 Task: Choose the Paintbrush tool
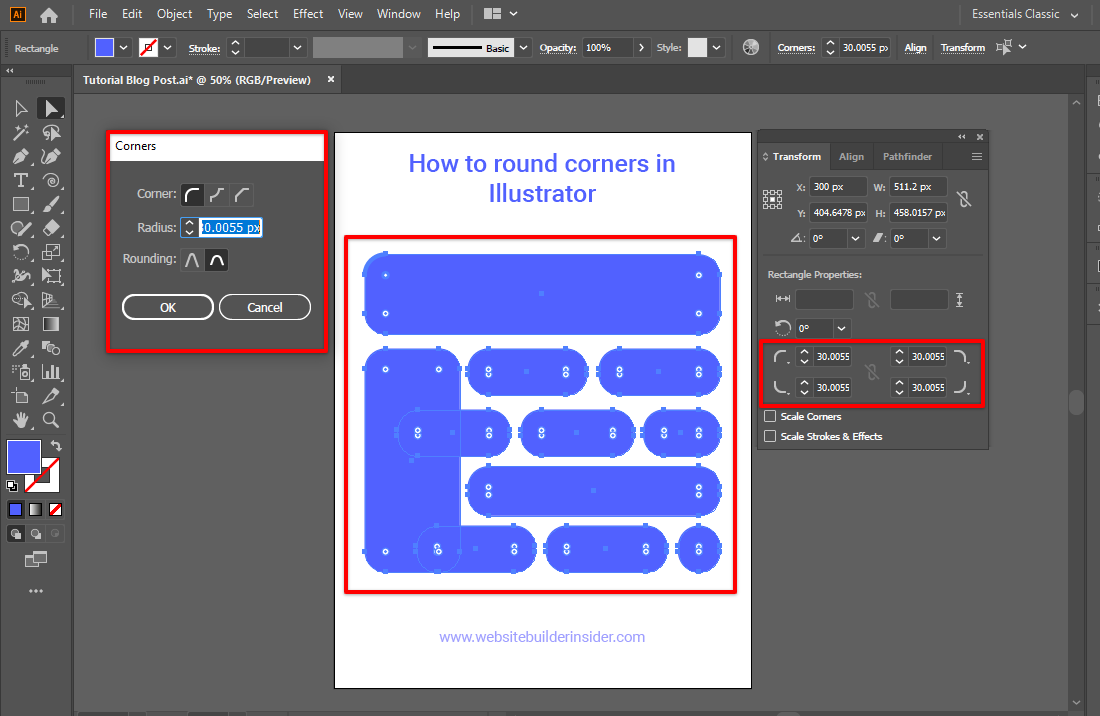click(x=50, y=204)
